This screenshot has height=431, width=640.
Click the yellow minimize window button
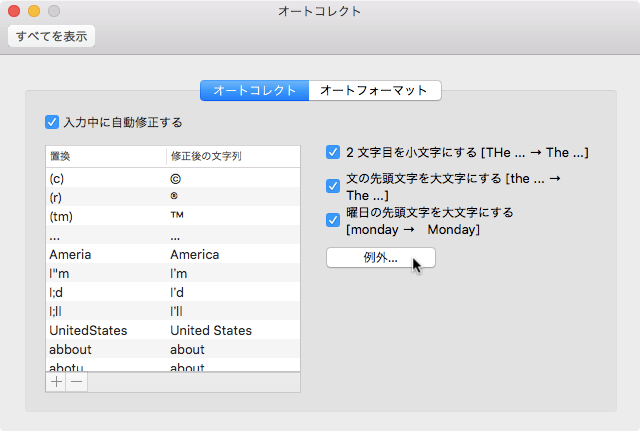34,11
